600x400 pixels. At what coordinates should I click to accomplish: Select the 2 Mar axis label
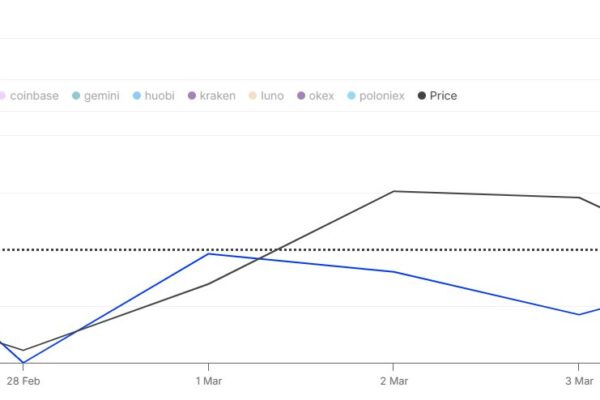coord(394,381)
